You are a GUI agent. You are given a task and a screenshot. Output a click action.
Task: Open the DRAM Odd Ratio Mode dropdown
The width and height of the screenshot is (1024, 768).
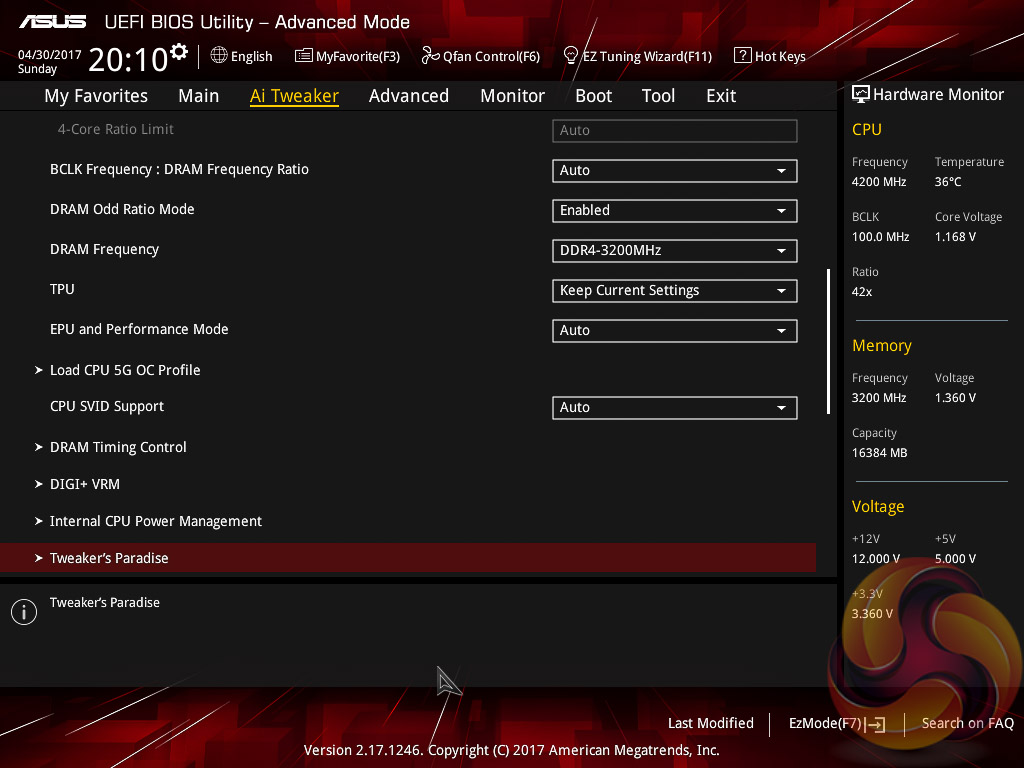click(674, 211)
